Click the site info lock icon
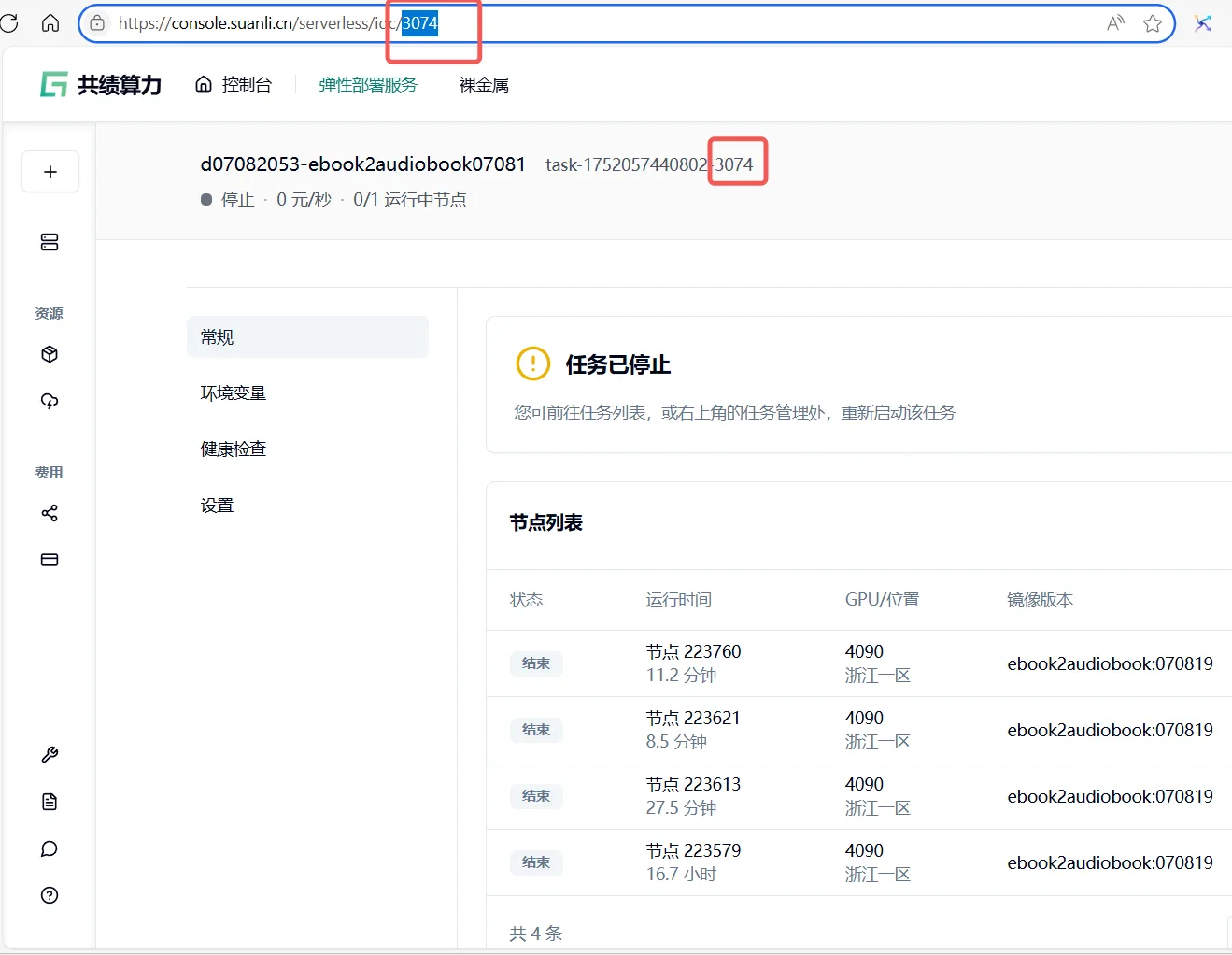 pyautogui.click(x=97, y=23)
